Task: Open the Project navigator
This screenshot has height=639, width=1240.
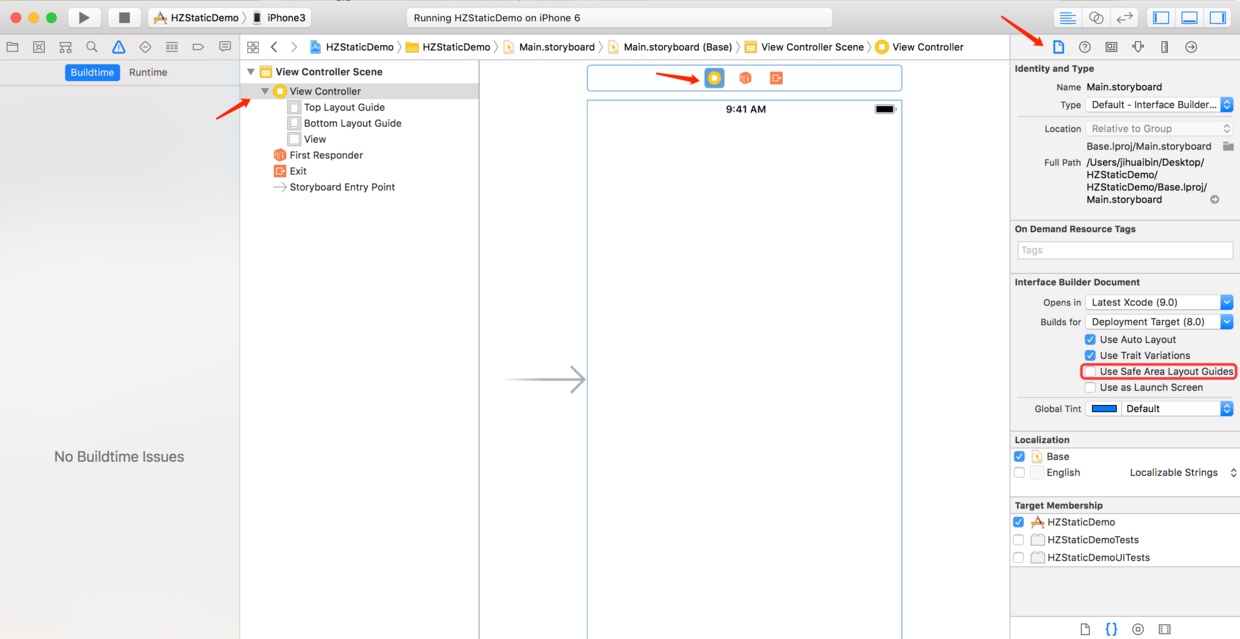Action: pos(13,47)
